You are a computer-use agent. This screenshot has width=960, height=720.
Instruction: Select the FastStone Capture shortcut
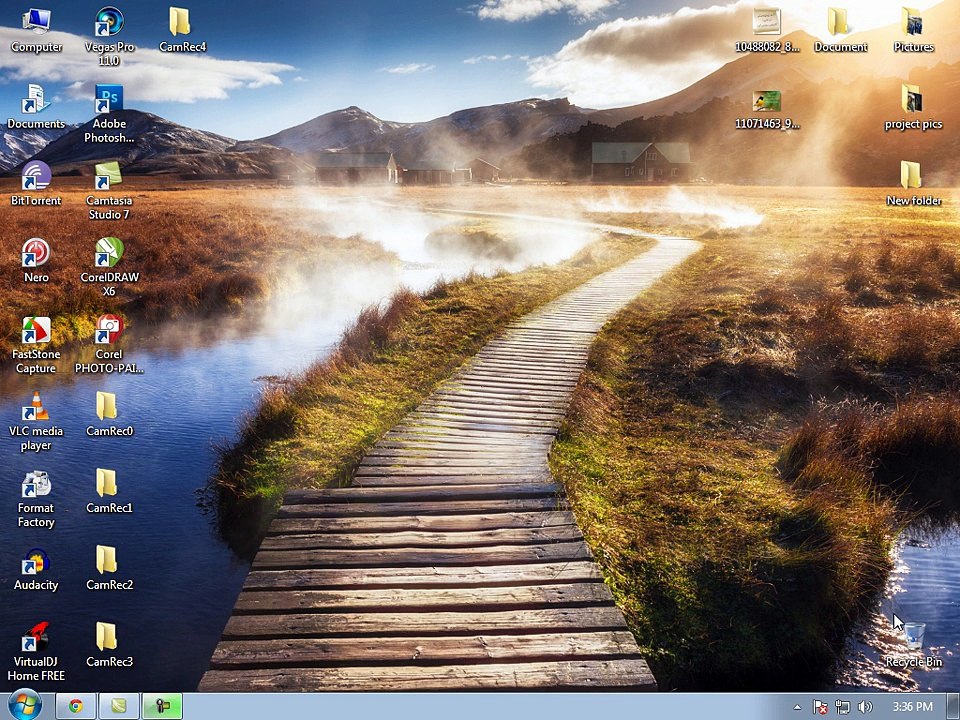(x=36, y=345)
